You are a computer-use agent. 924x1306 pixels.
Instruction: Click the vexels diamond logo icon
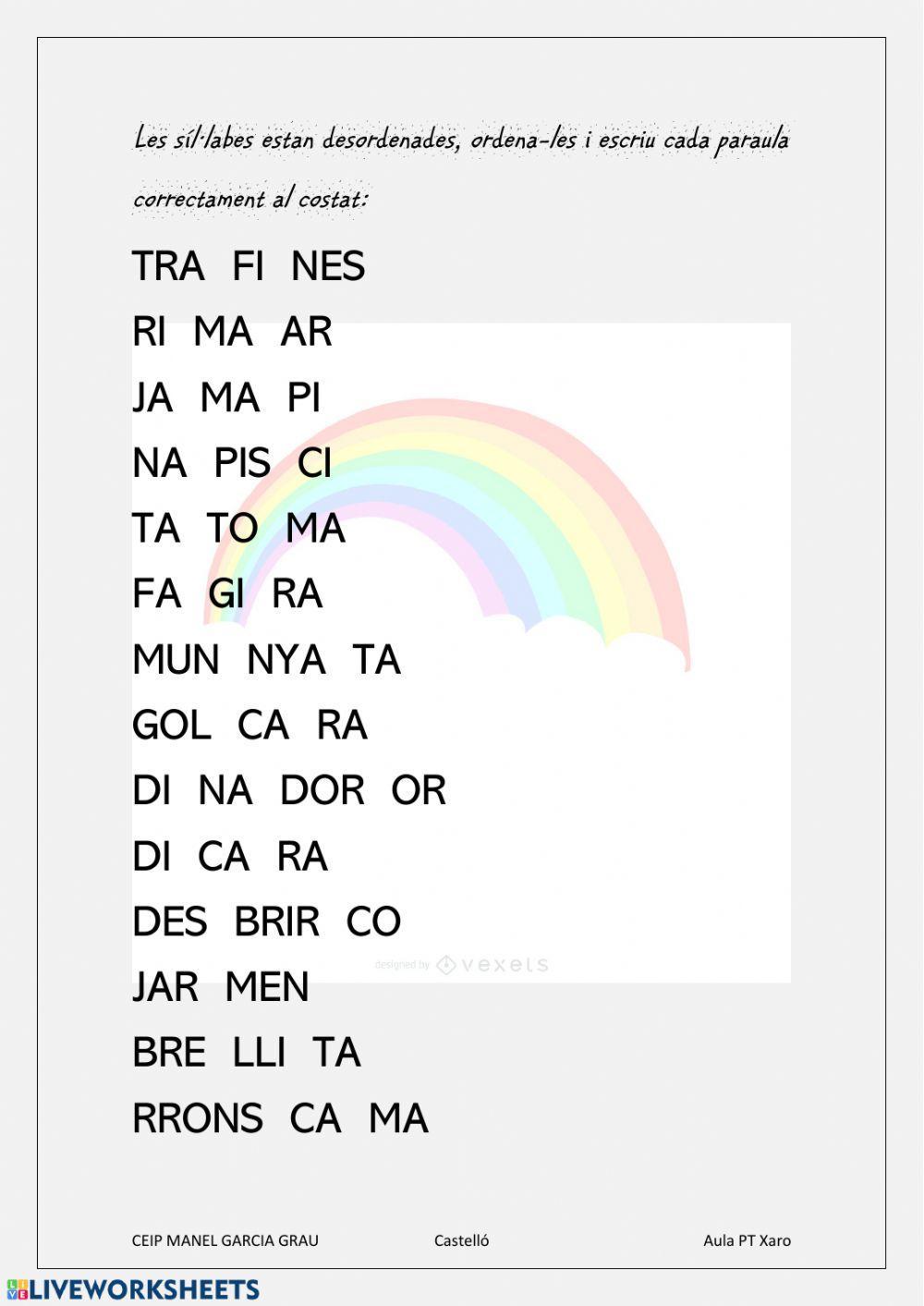tap(446, 965)
